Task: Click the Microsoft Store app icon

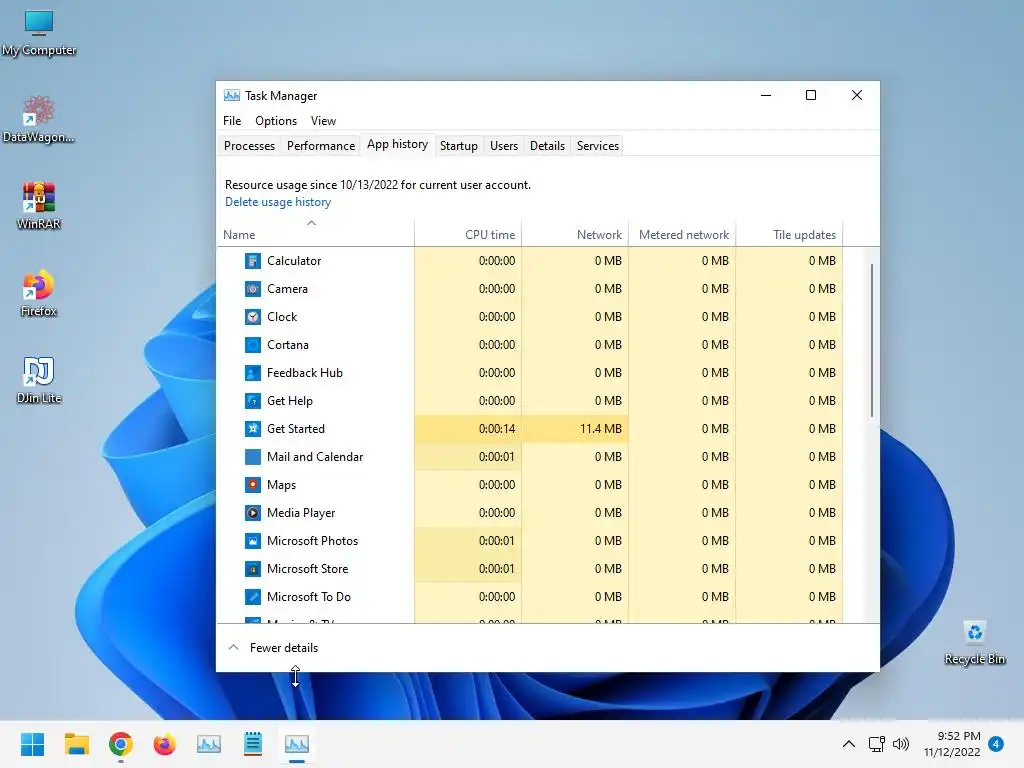Action: [253, 569]
